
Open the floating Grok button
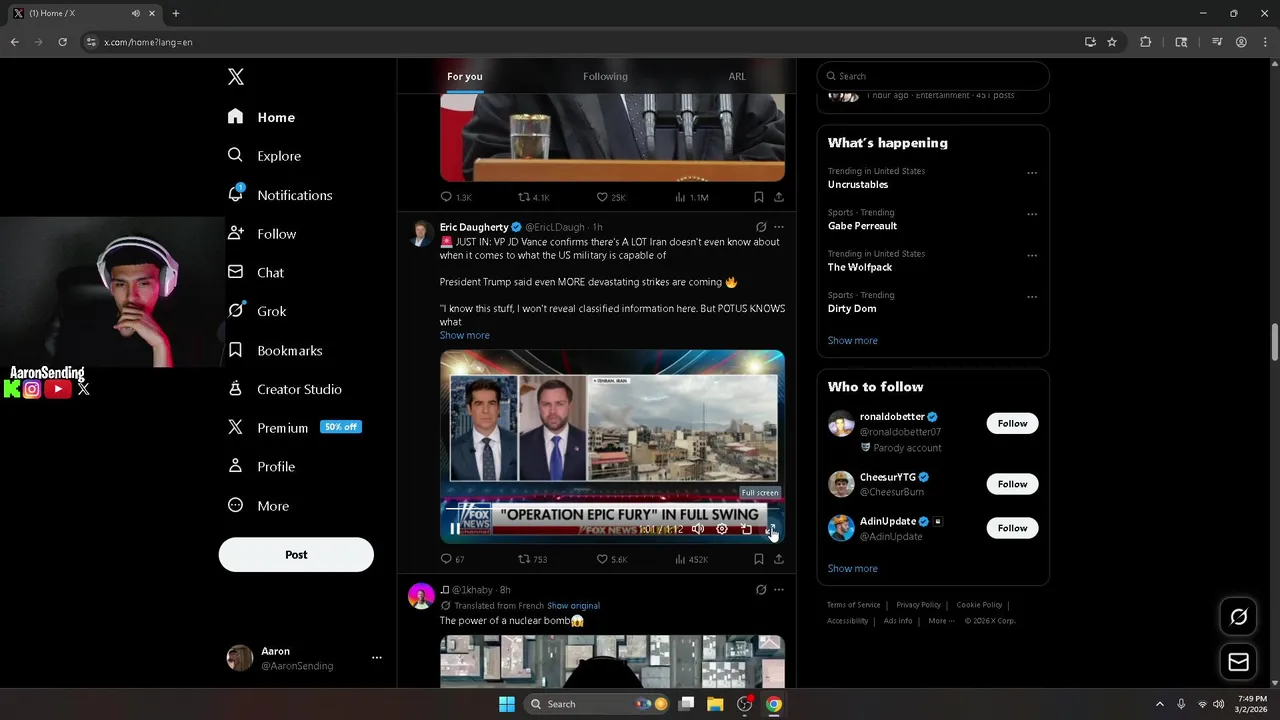[1238, 617]
